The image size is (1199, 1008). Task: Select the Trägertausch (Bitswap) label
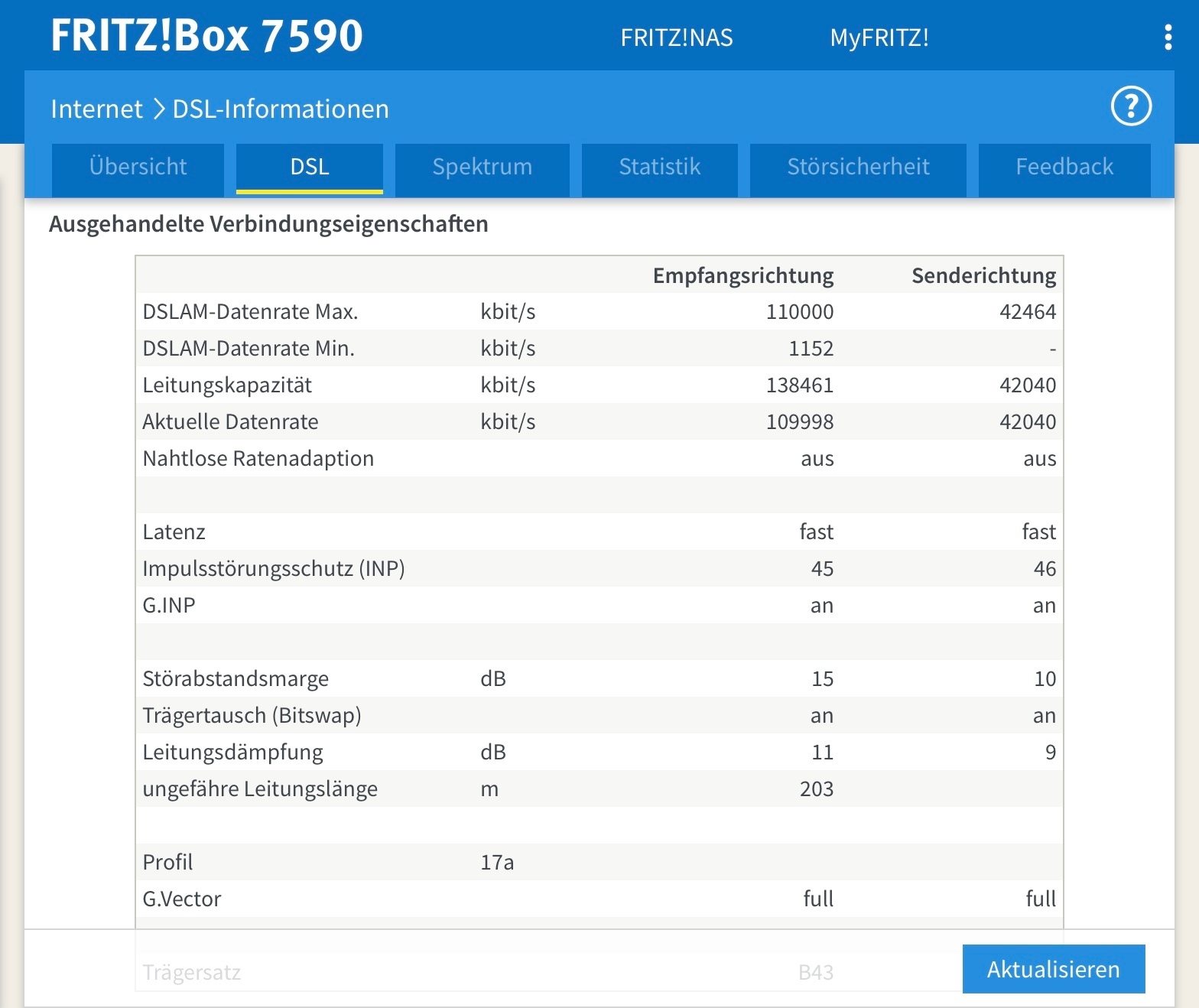[x=252, y=716]
